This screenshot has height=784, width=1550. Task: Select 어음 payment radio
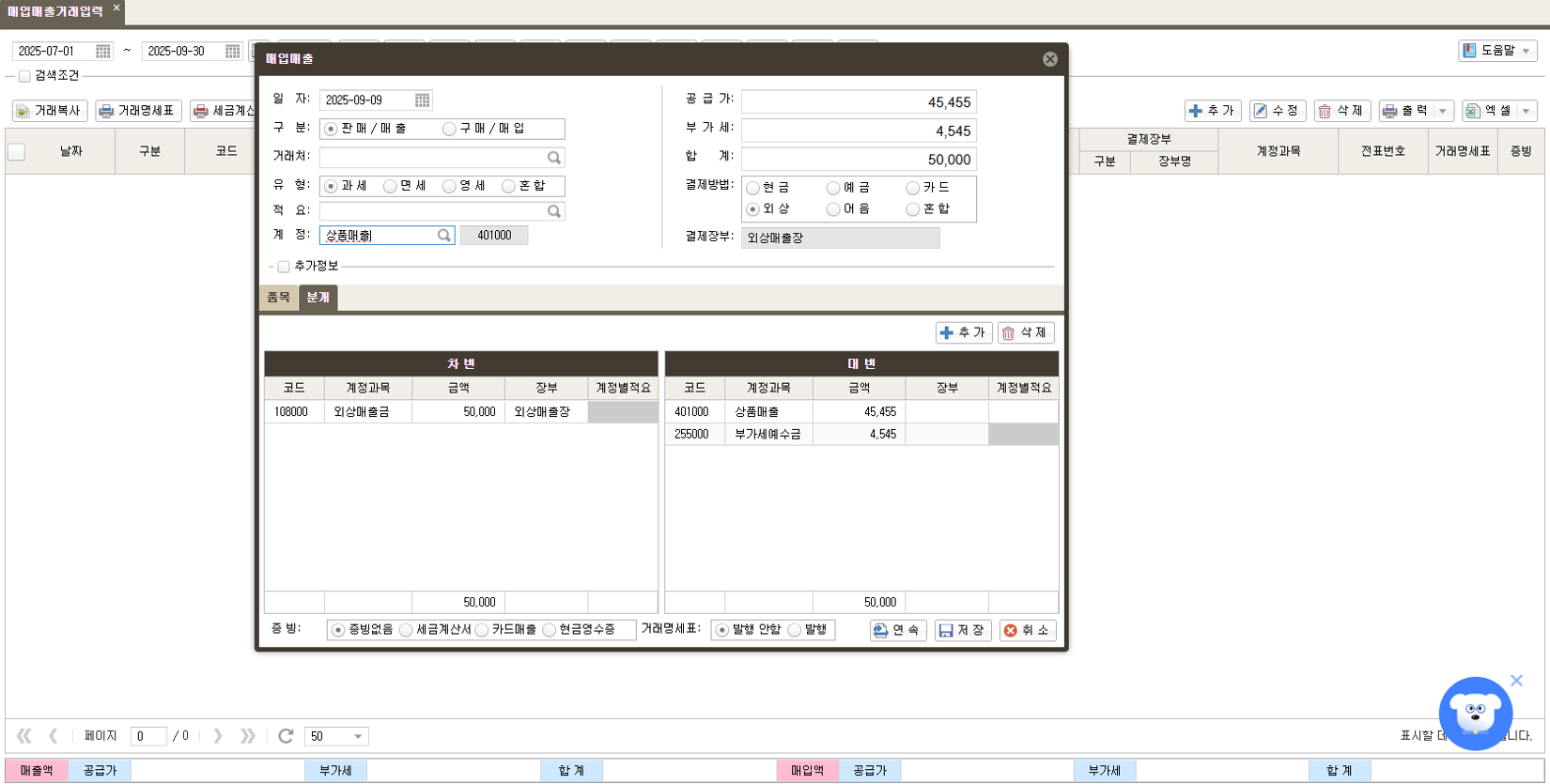coord(832,209)
